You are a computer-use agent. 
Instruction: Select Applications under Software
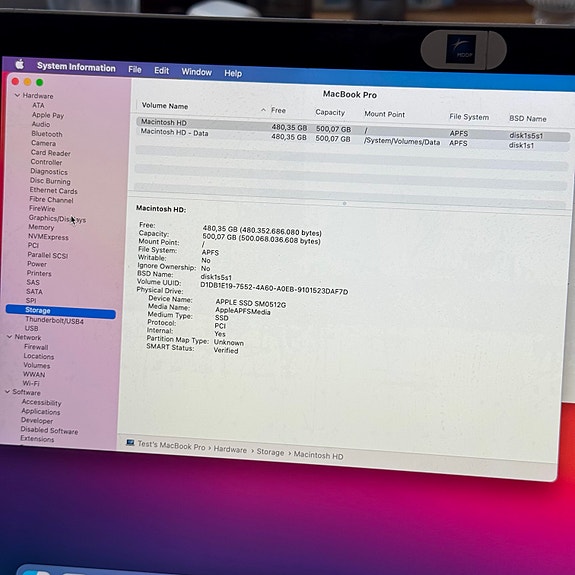tap(41, 411)
